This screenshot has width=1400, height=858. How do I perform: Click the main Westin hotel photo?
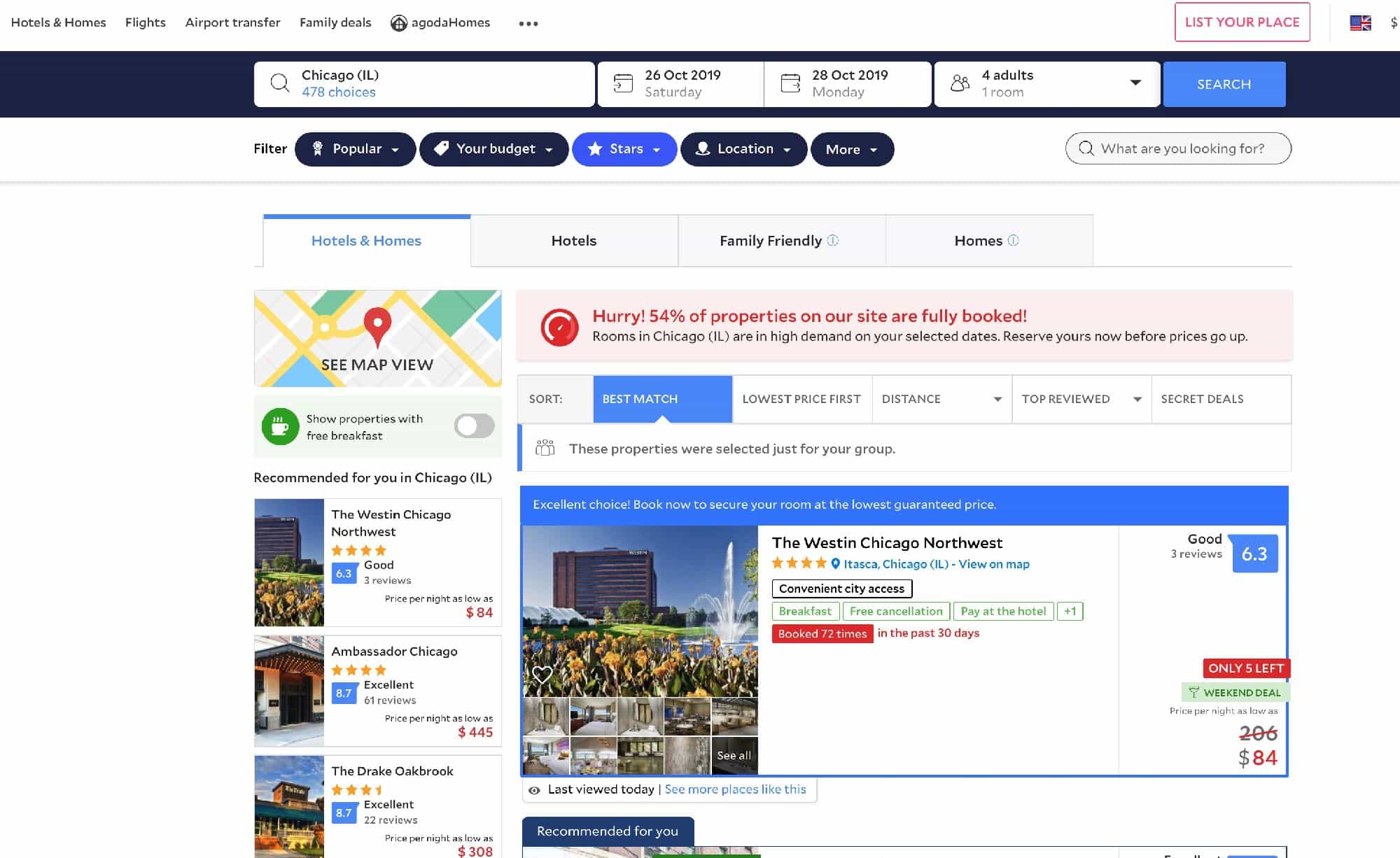coord(640,611)
